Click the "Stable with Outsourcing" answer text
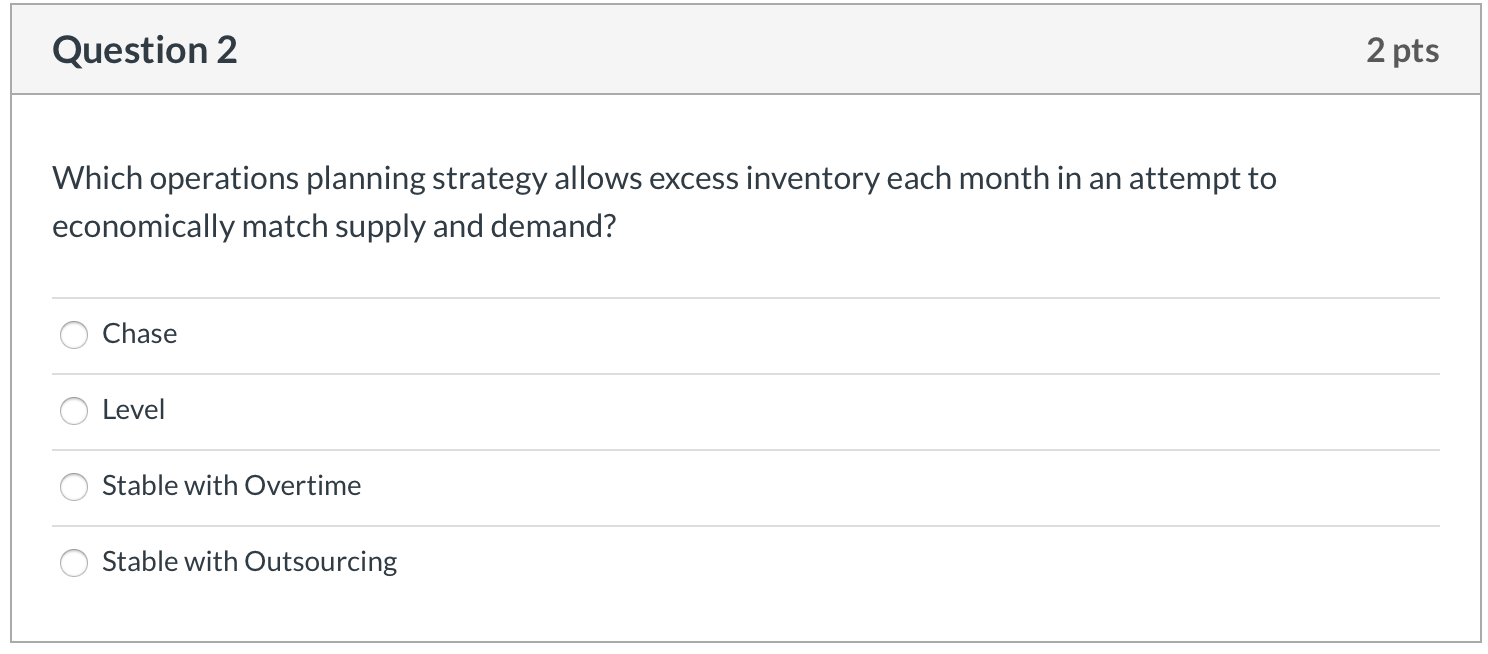 pos(248,562)
